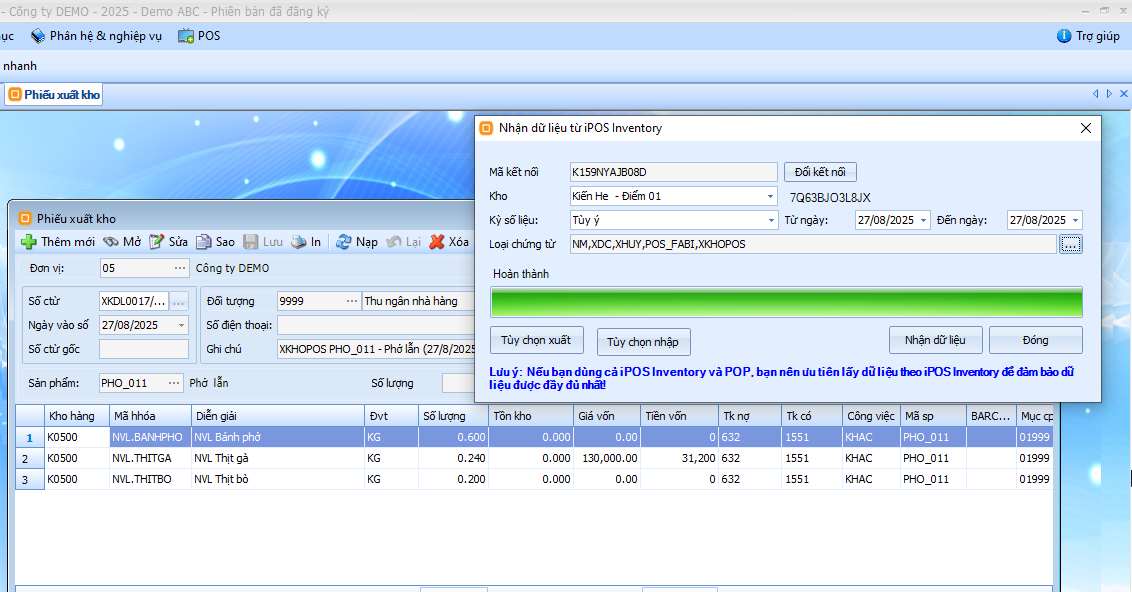Delete the voucher with the Xóa icon
1132x592 pixels.
[437, 242]
